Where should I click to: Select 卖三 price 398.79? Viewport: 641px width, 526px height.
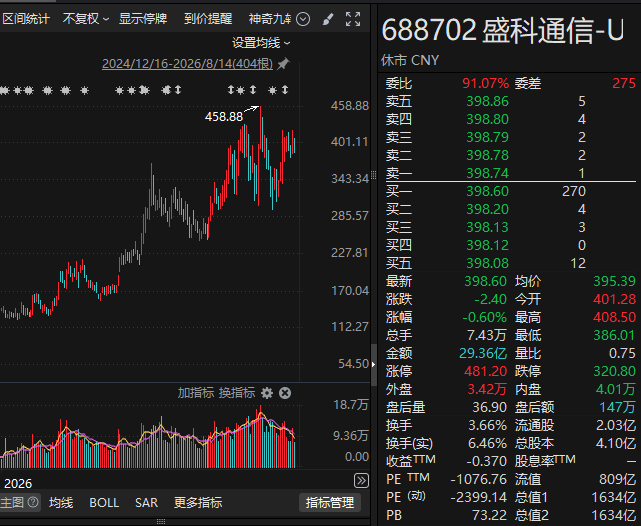[487, 137]
